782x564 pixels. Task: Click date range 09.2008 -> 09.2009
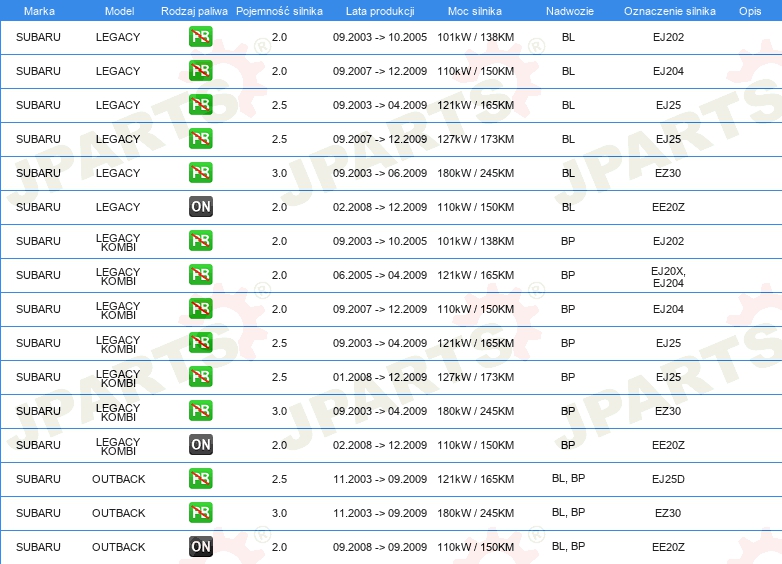pyautogui.click(x=380, y=547)
